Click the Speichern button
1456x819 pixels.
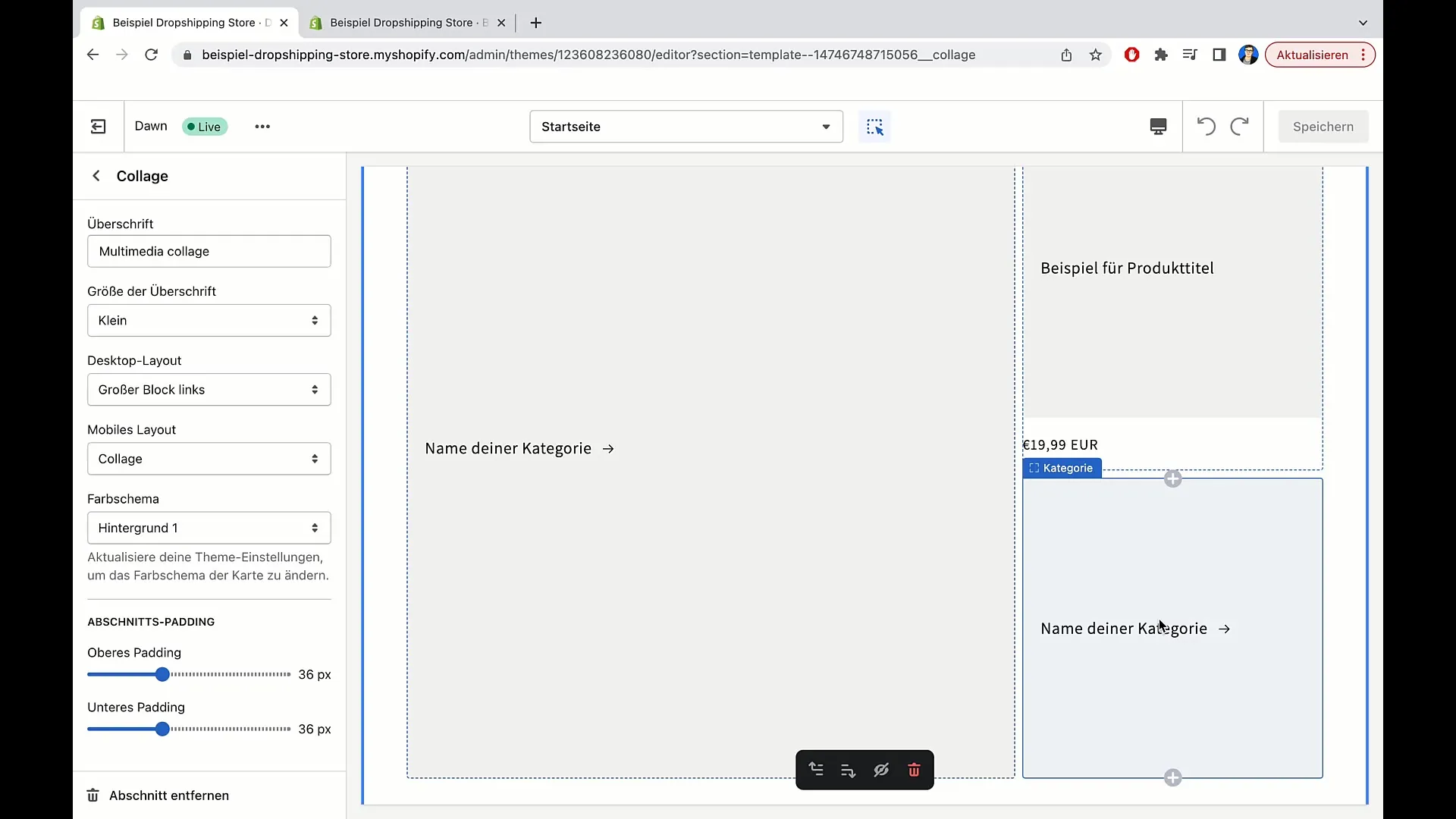pos(1323,127)
